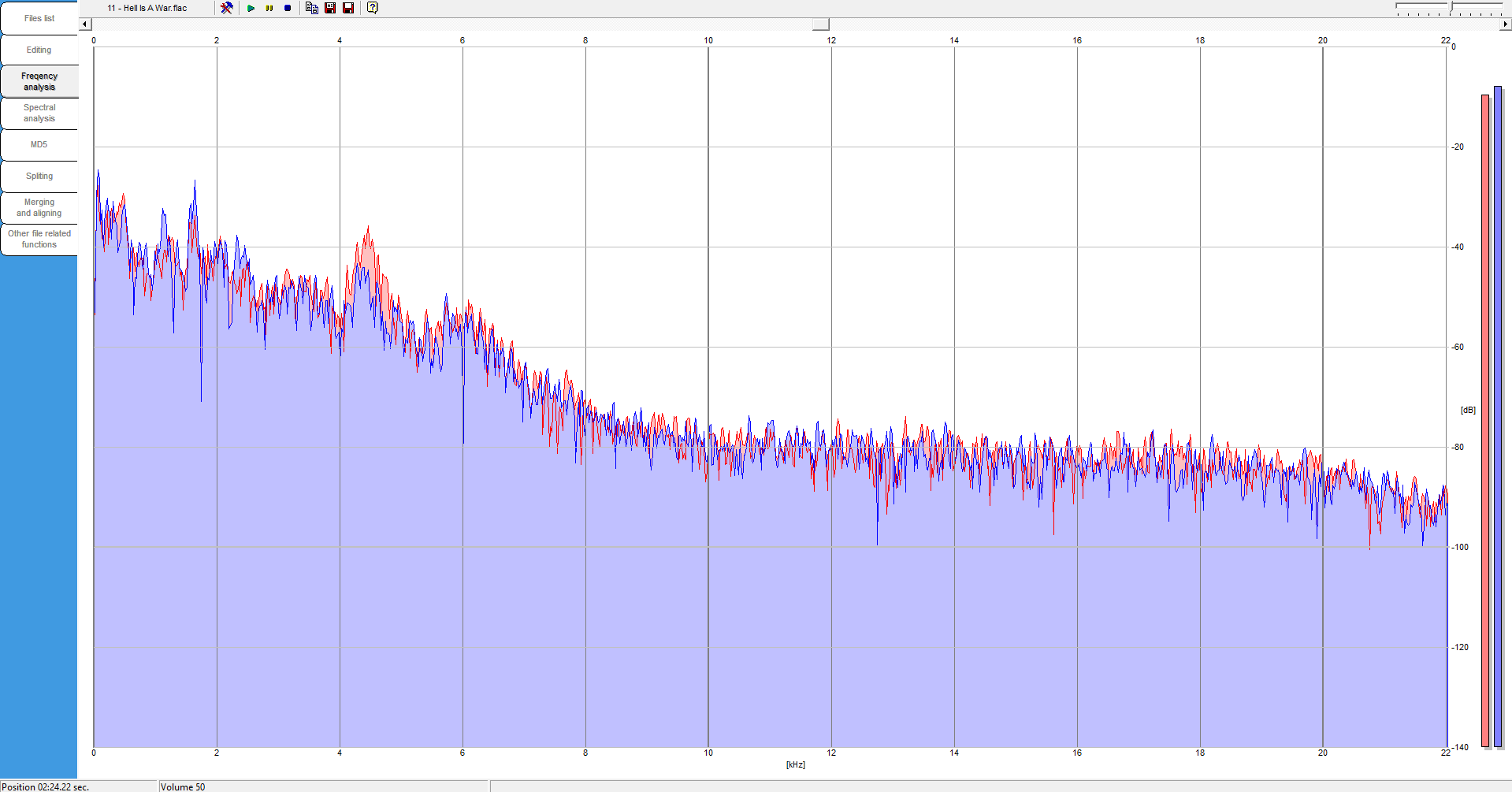Click the copy documents toolbar icon
1512x792 pixels.
point(312,8)
